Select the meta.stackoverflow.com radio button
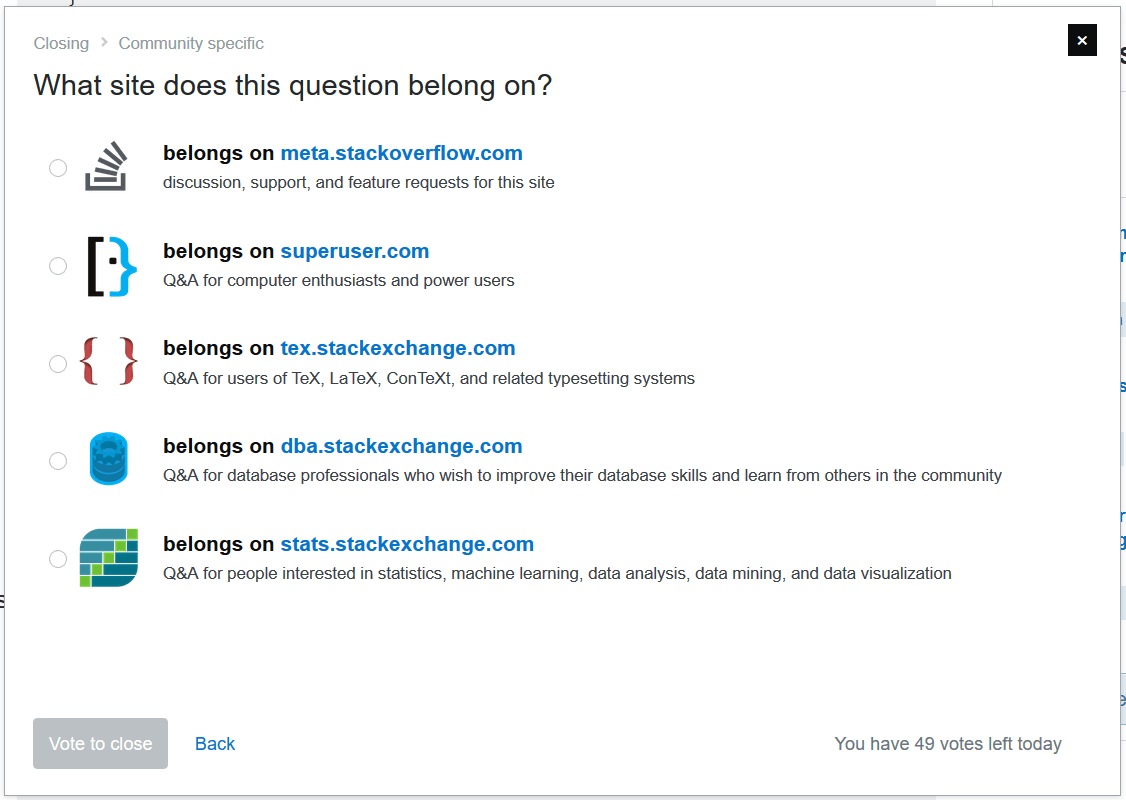Viewport: 1126px width, 800px height. coord(58,168)
